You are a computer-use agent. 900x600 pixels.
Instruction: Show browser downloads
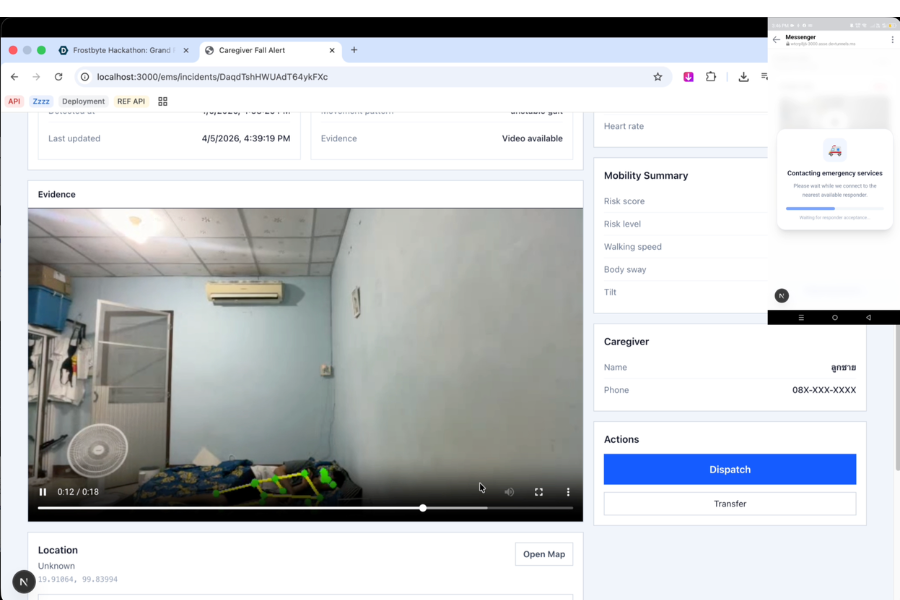click(x=743, y=76)
